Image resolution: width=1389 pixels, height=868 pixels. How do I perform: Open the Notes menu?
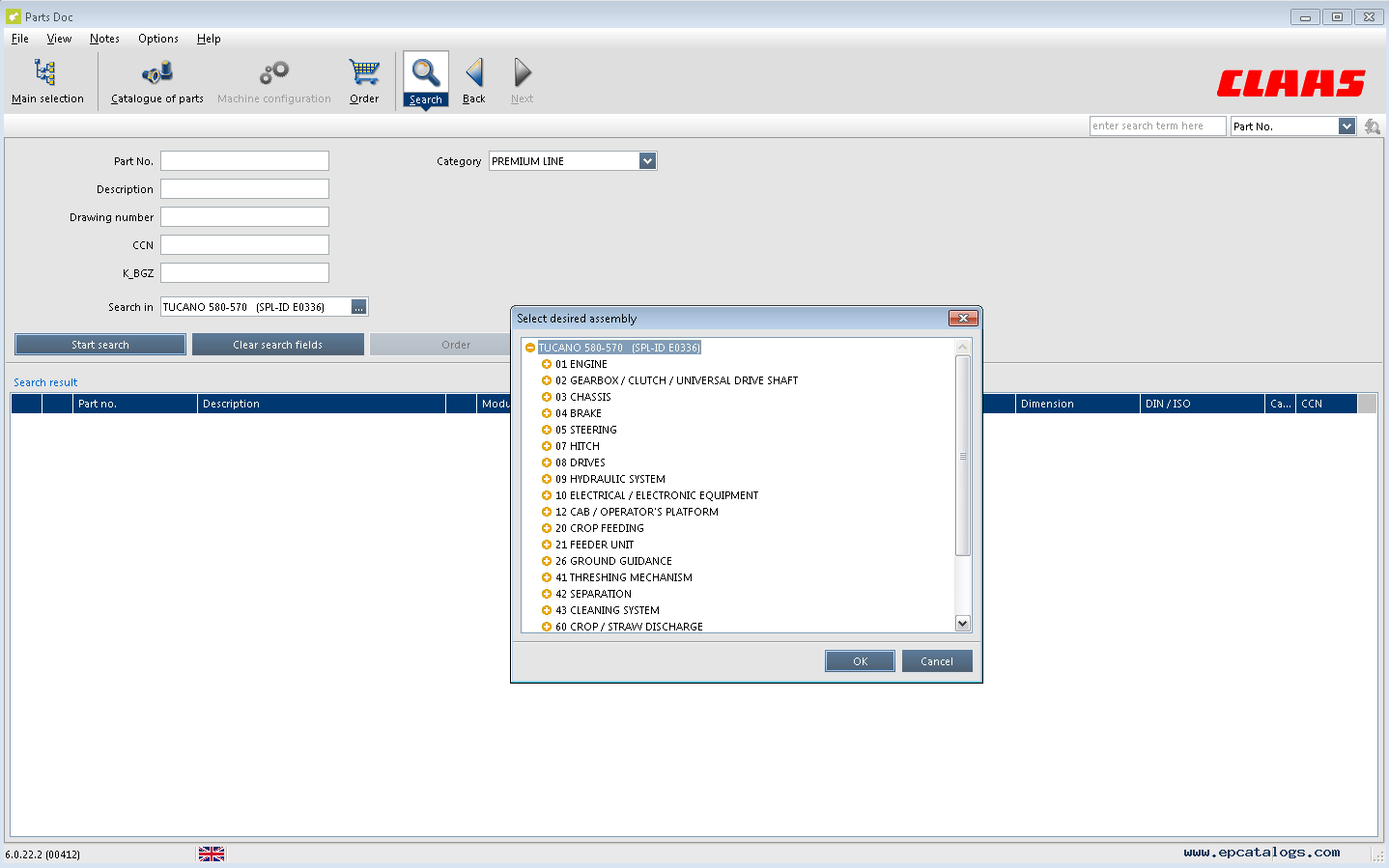(104, 39)
